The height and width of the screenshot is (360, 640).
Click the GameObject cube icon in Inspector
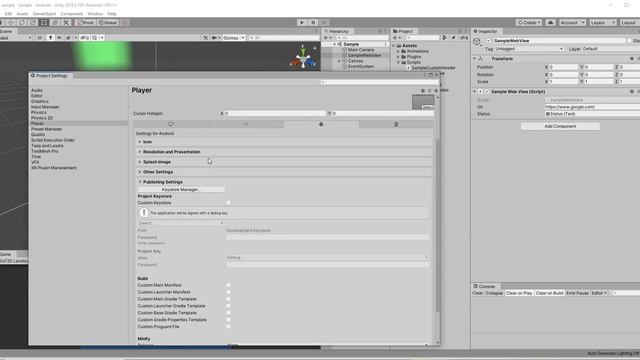tap(477, 42)
